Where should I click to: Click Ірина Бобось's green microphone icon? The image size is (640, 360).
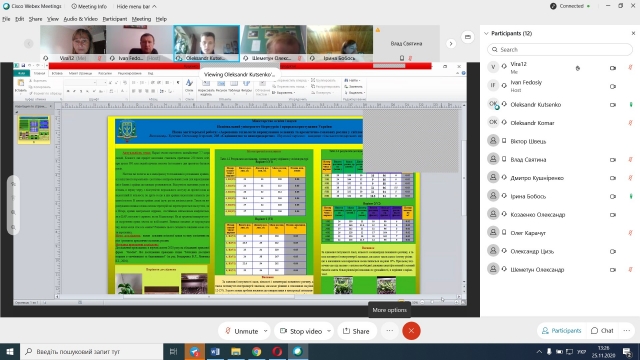631,196
